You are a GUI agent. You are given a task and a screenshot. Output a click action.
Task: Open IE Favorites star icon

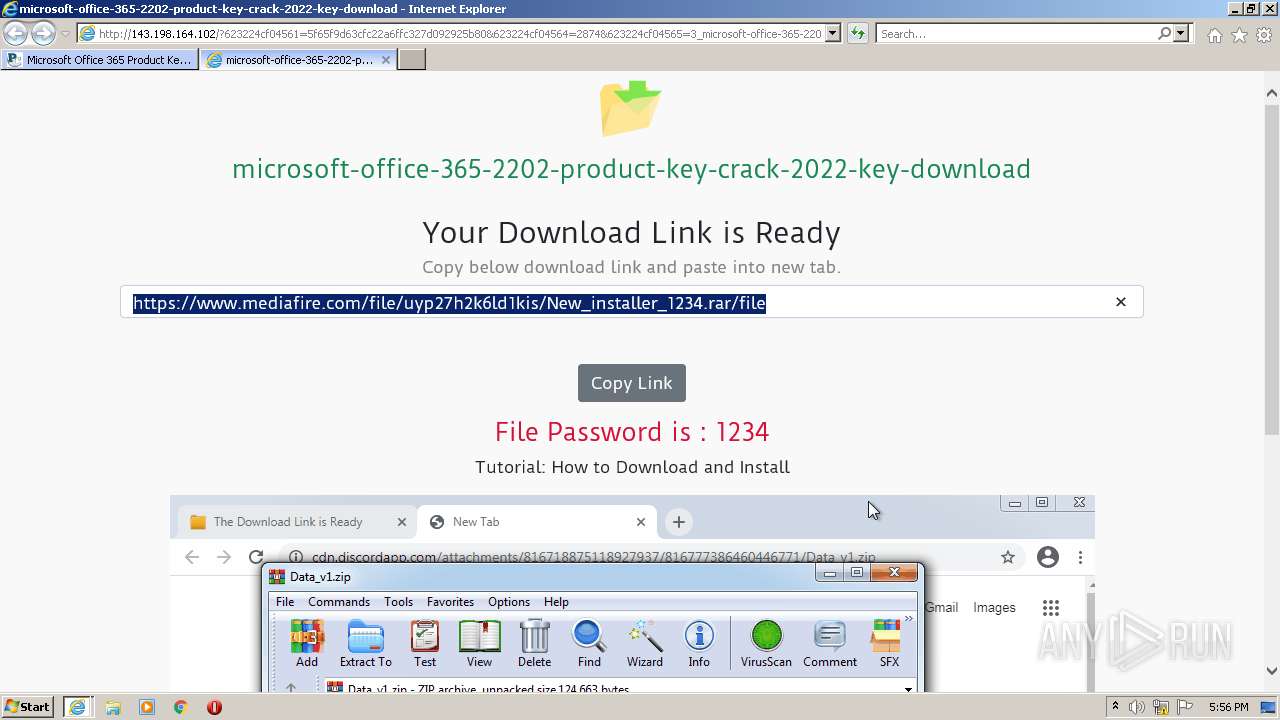(1239, 34)
